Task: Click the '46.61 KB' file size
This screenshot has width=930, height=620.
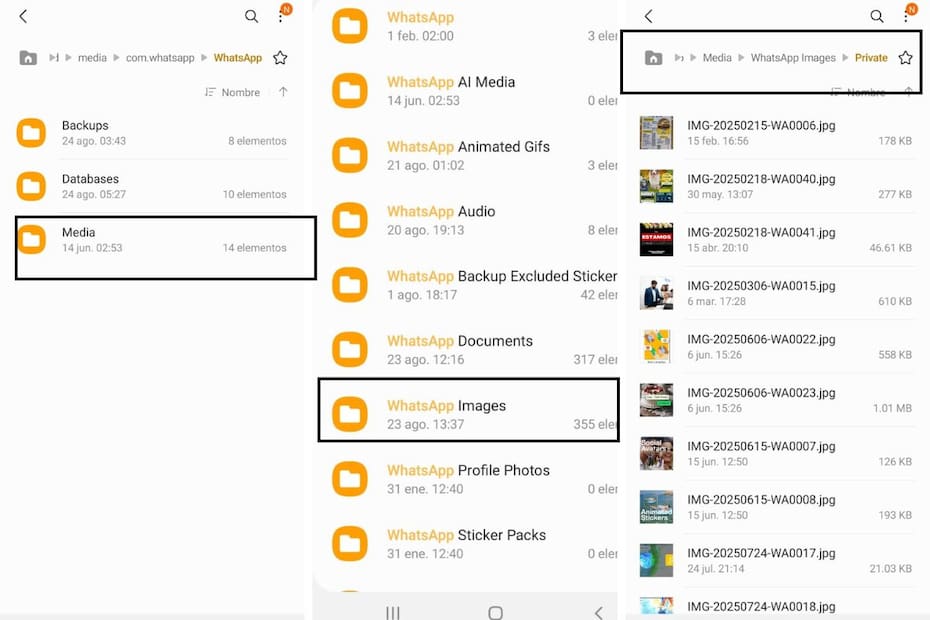Action: 891,248
